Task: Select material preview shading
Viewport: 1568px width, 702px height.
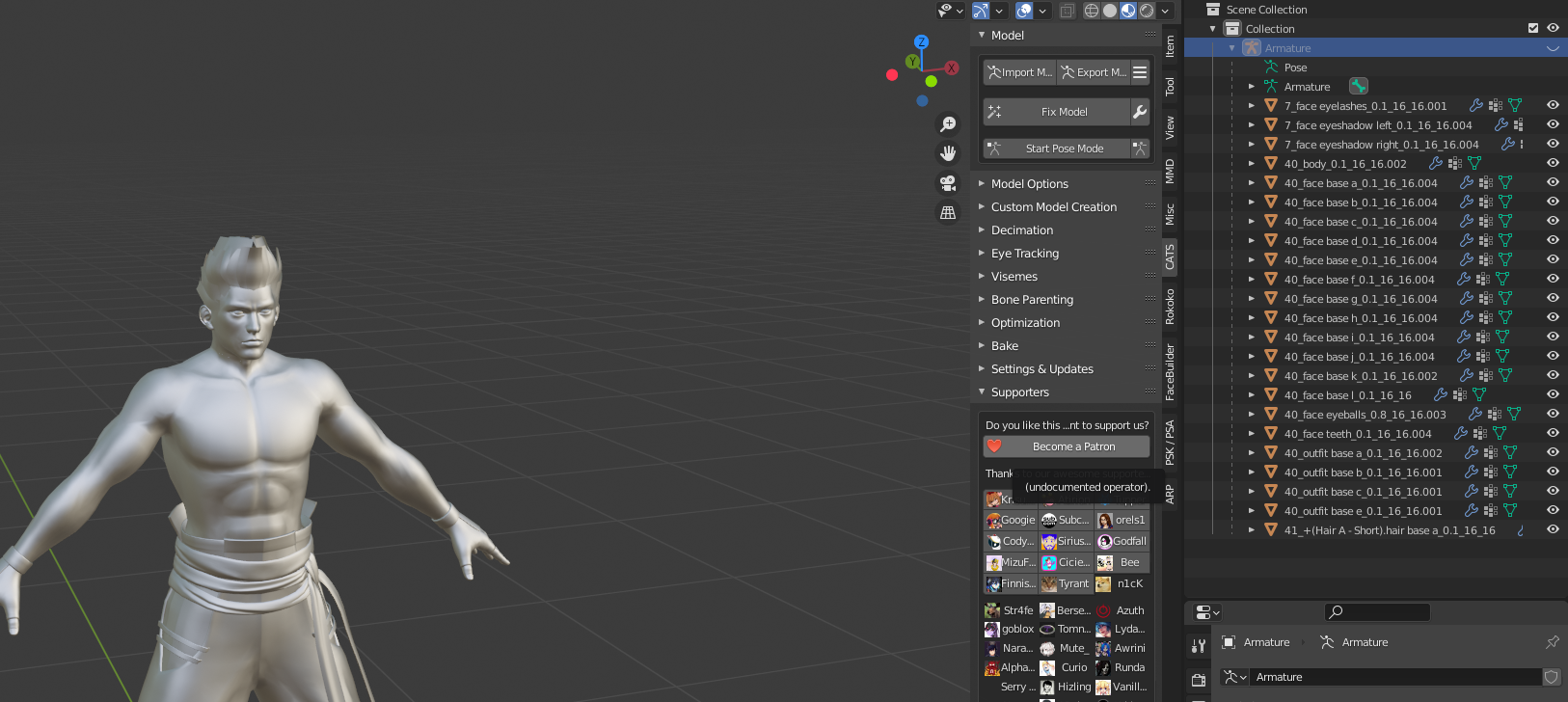Action: [x=1128, y=11]
